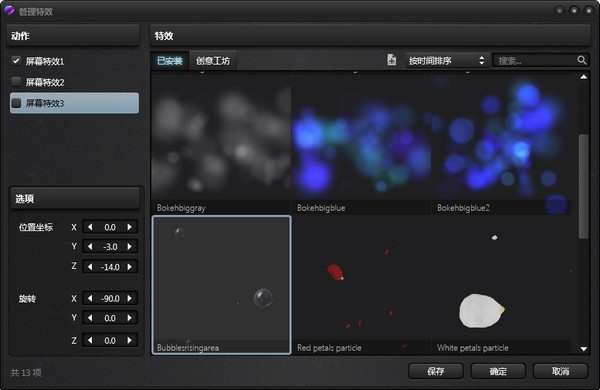The width and height of the screenshot is (600, 390).
Task: Open the 创意工坊 tab
Action: tap(213, 60)
